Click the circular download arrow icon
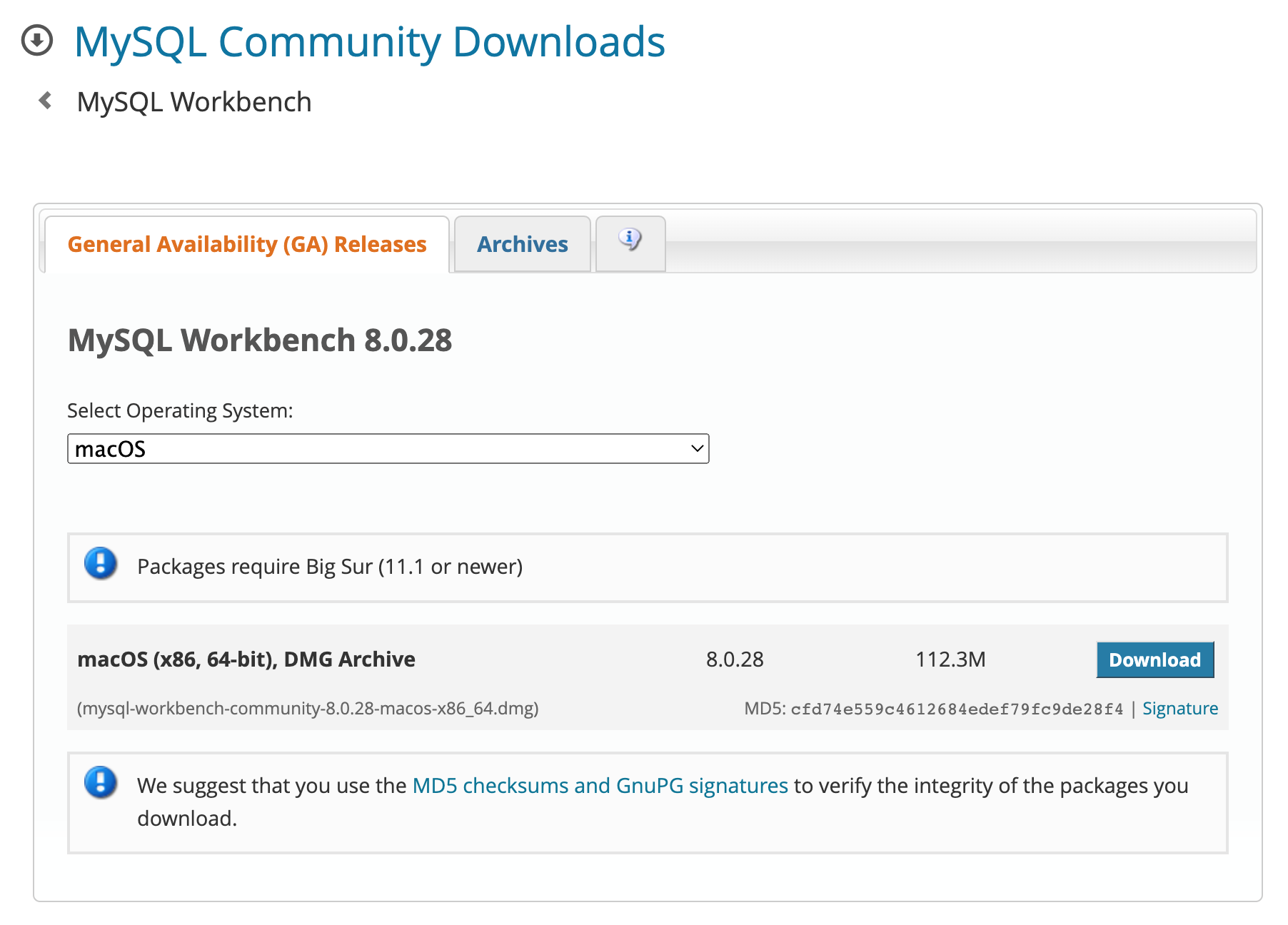The image size is (1288, 925). pyautogui.click(x=37, y=40)
